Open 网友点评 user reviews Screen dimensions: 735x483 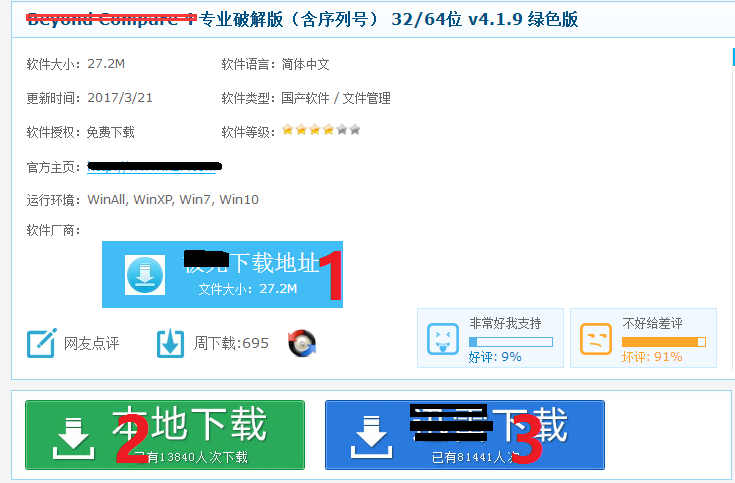pyautogui.click(x=91, y=343)
